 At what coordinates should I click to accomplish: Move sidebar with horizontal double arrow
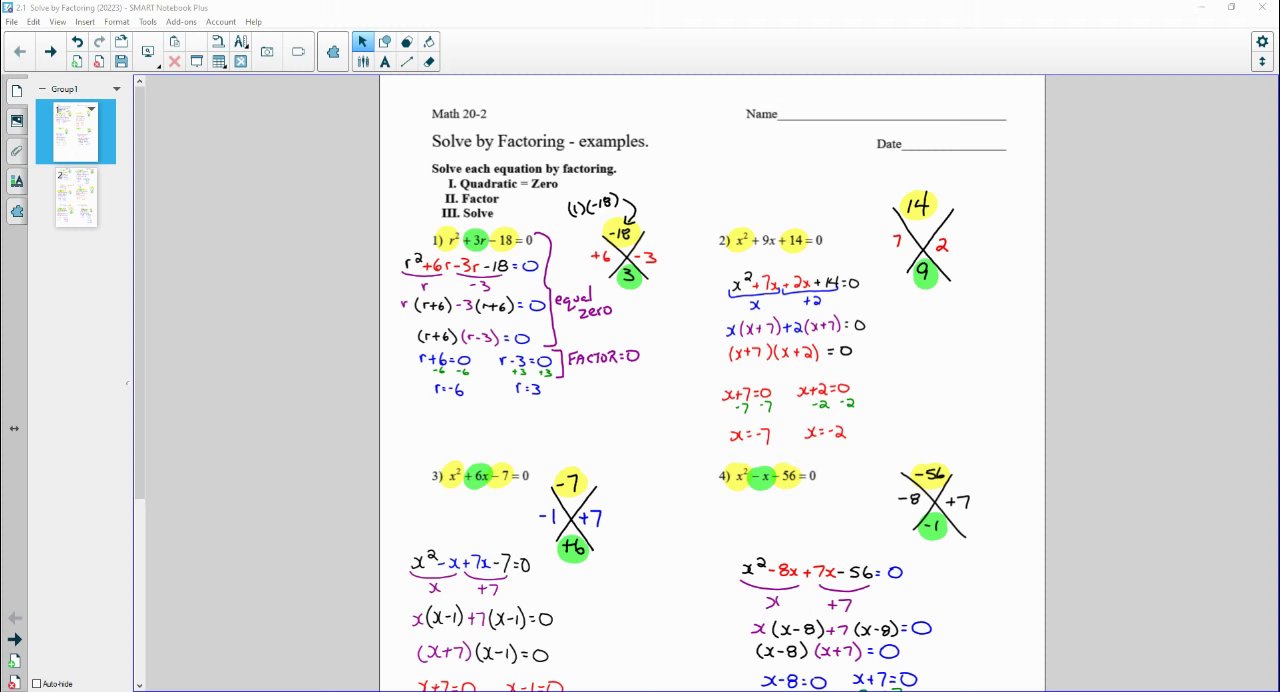14,428
